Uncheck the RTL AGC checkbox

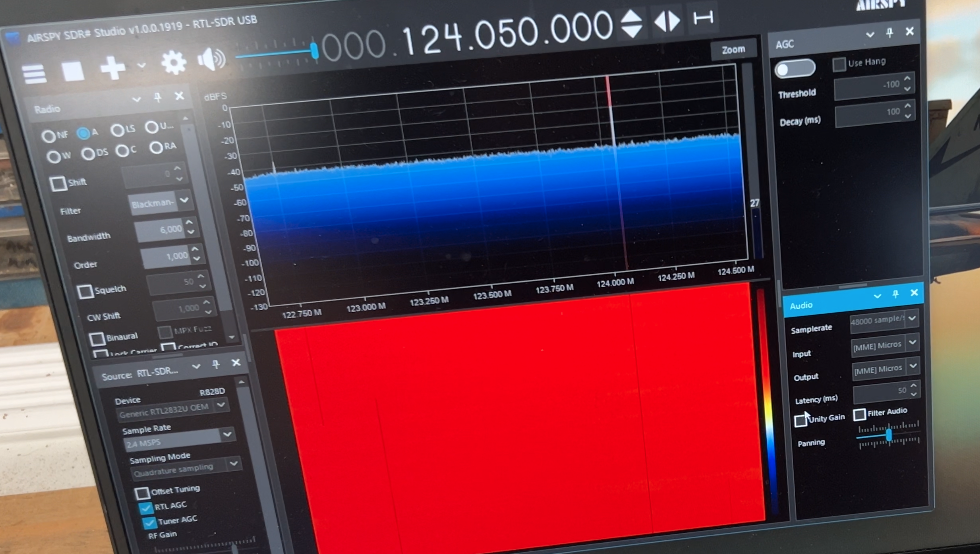[146, 508]
